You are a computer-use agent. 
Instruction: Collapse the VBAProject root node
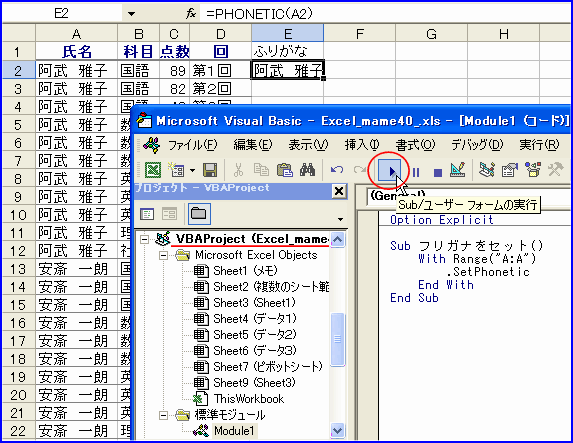tap(145, 240)
